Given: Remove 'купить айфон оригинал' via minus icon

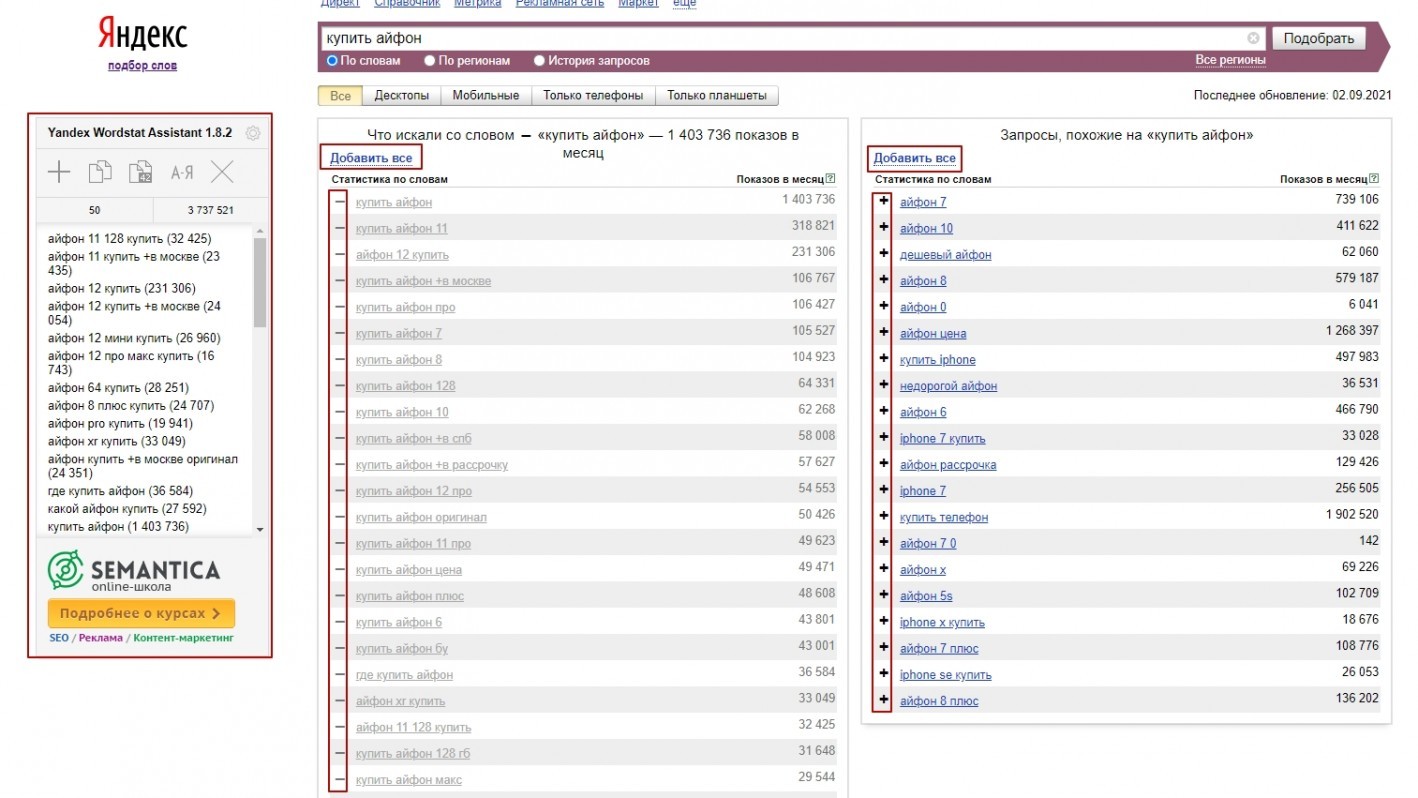Looking at the screenshot, I should 339,517.
